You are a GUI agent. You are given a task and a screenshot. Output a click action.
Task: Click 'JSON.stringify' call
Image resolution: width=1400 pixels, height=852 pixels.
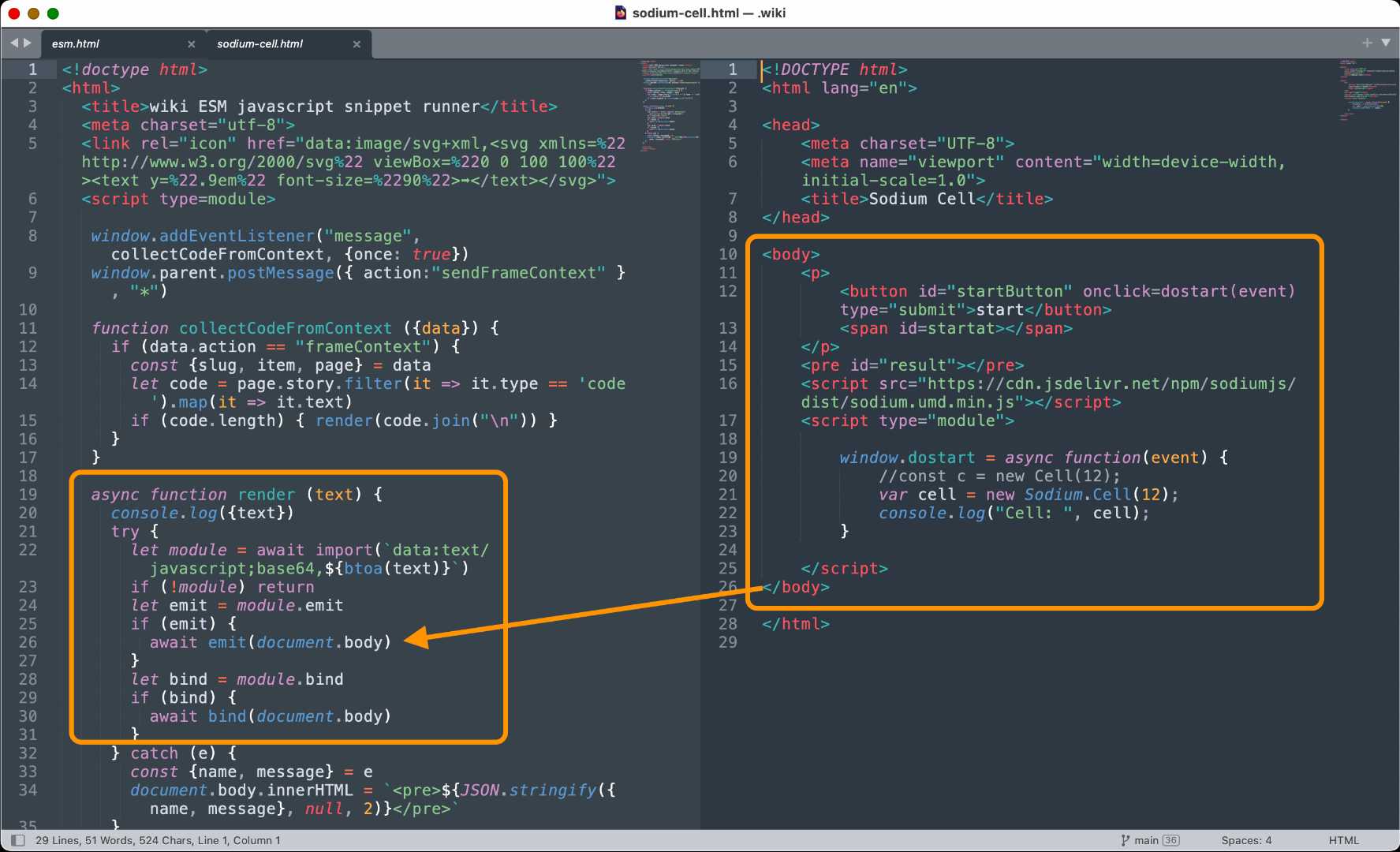point(528,790)
